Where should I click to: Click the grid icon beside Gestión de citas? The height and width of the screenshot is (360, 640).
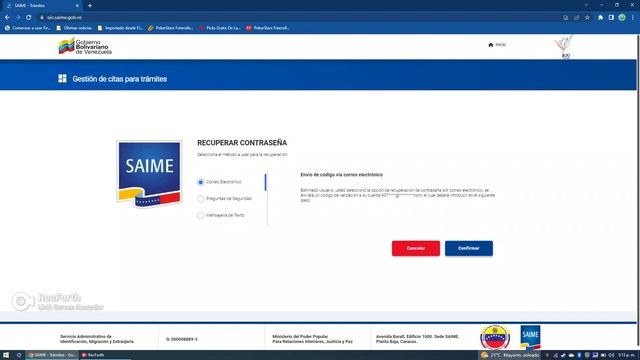(62, 78)
